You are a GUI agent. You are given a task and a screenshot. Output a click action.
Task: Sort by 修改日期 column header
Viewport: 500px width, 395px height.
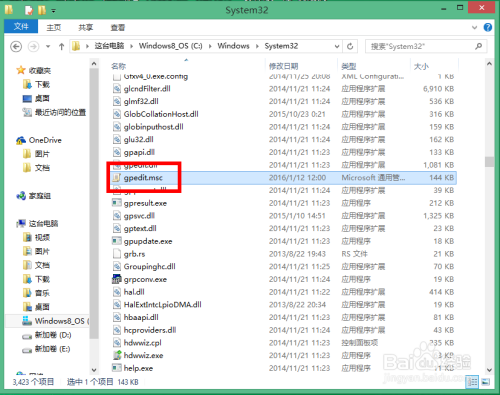tap(284, 66)
